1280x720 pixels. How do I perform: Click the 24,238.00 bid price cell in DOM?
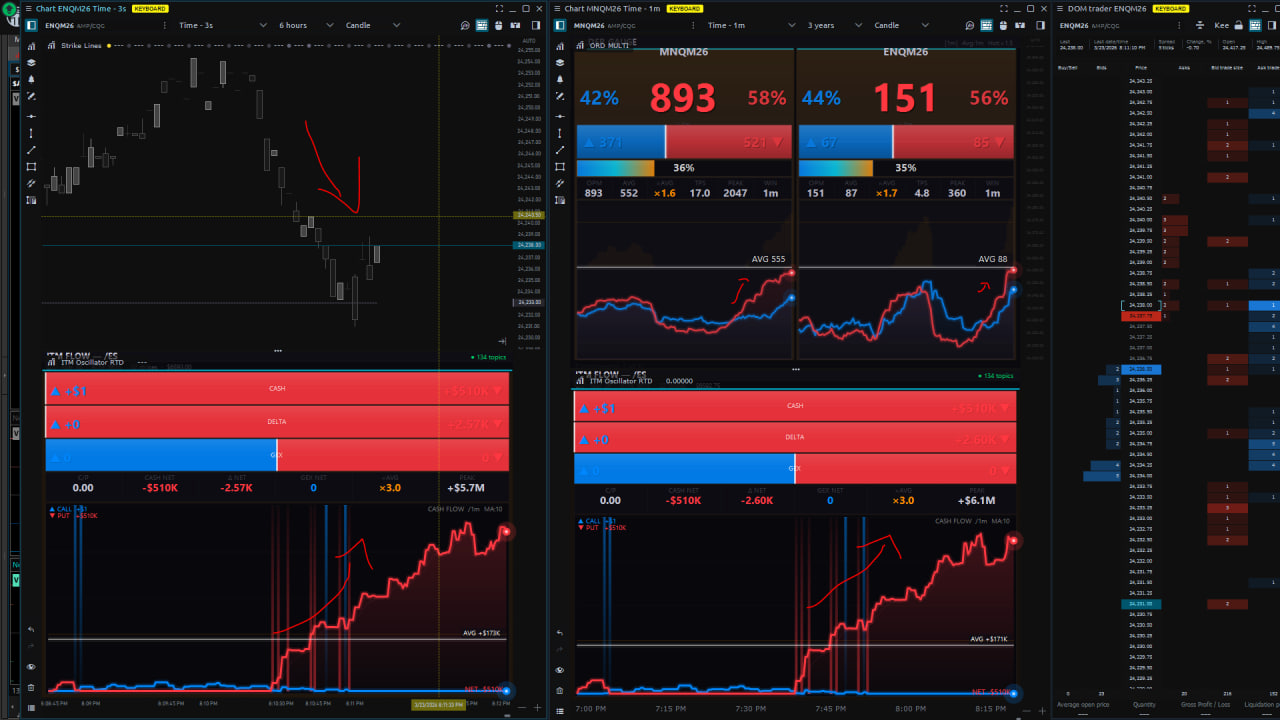click(1140, 305)
